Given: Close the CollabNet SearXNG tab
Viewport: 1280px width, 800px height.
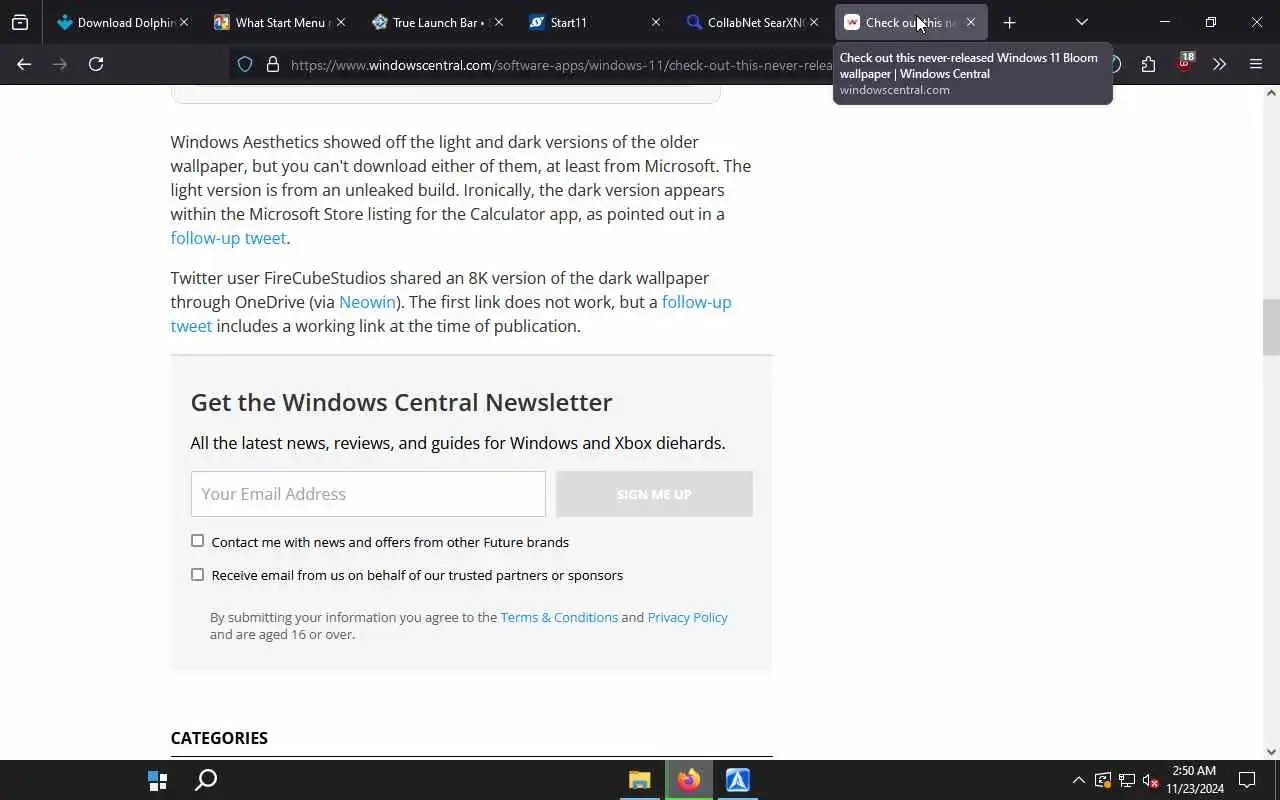Looking at the screenshot, I should (x=813, y=22).
